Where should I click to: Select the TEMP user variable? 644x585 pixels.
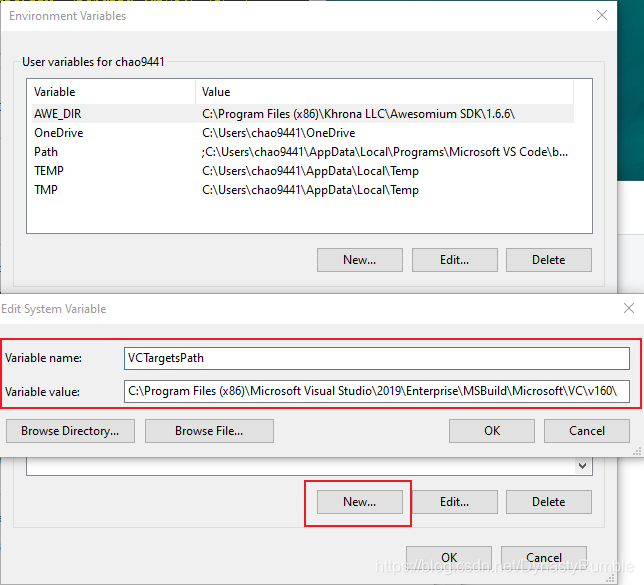tap(302, 170)
